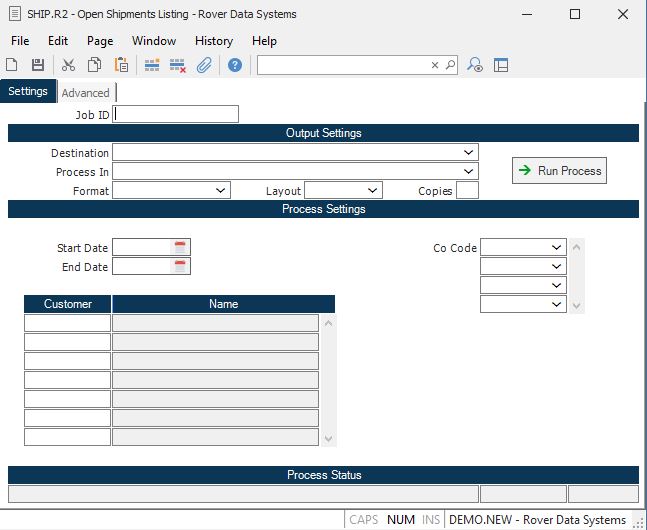Open the first Co Code dropdown
This screenshot has height=530, width=647.
pyautogui.click(x=557, y=247)
